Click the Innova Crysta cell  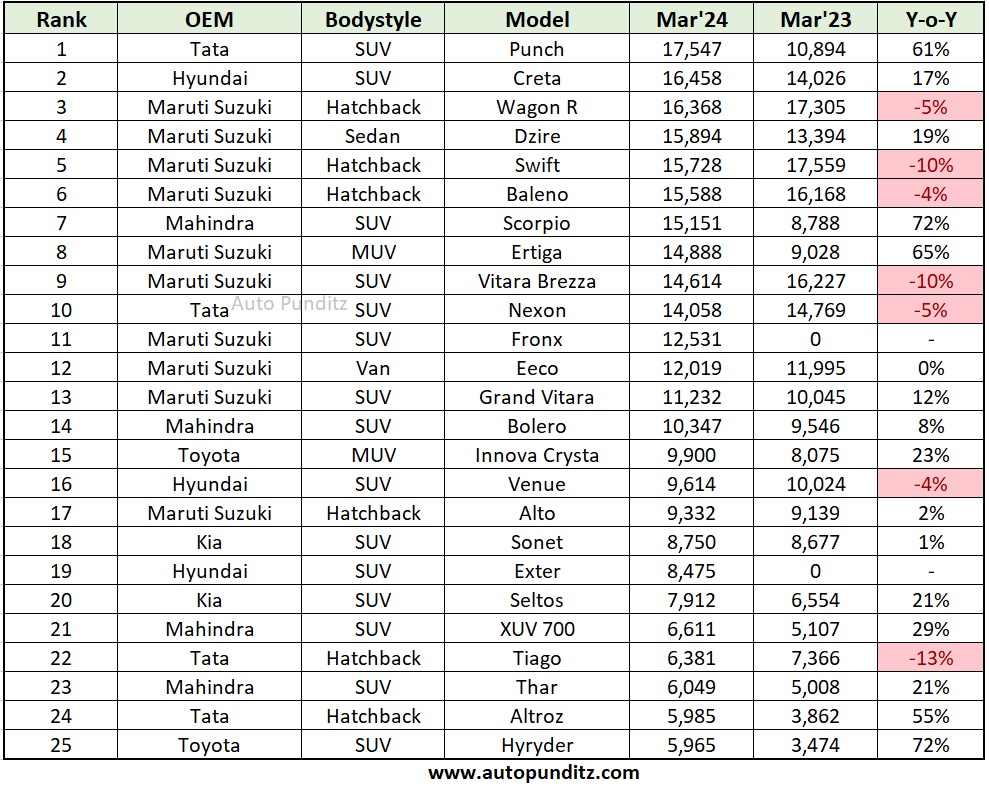[537, 455]
